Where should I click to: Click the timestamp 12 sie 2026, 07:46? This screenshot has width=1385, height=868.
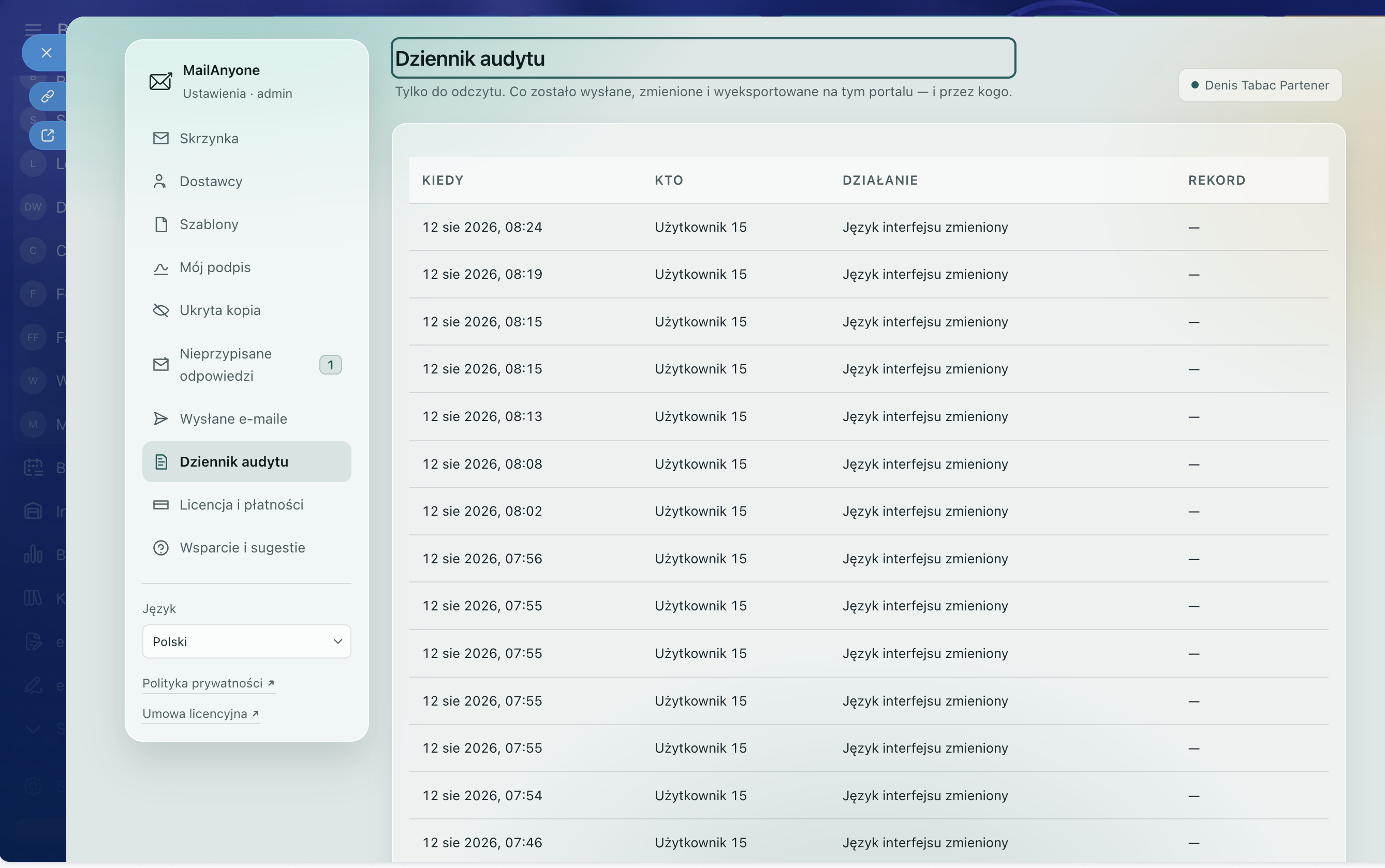click(x=482, y=843)
